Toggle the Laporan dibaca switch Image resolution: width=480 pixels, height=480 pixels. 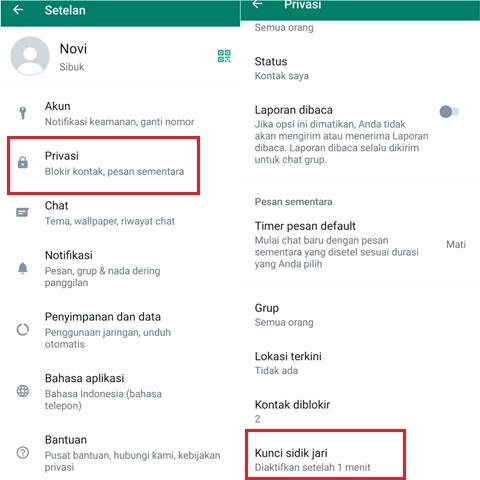pyautogui.click(x=449, y=112)
